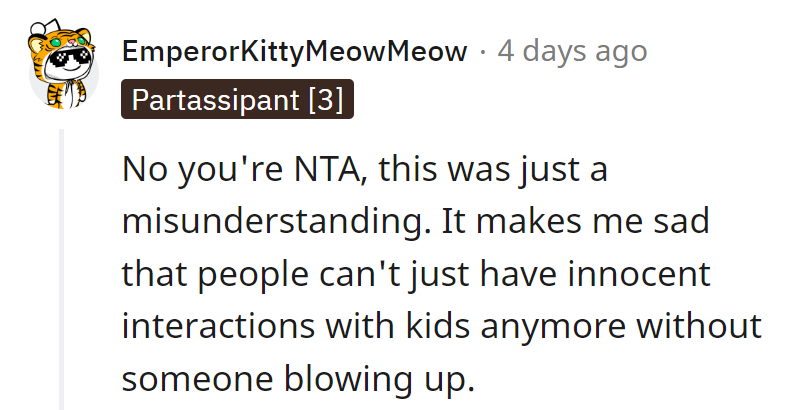Click EmperorKittyMeowMeow's tiger avatar
Screen dimensions: 807x410
point(63,69)
